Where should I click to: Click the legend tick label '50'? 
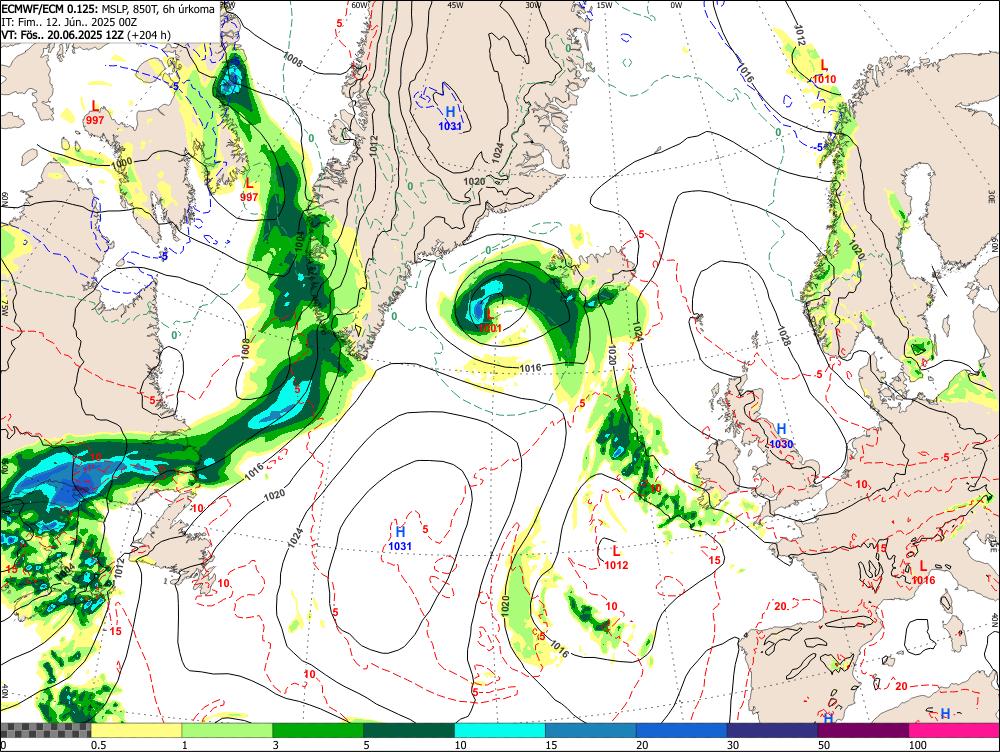tap(824, 745)
